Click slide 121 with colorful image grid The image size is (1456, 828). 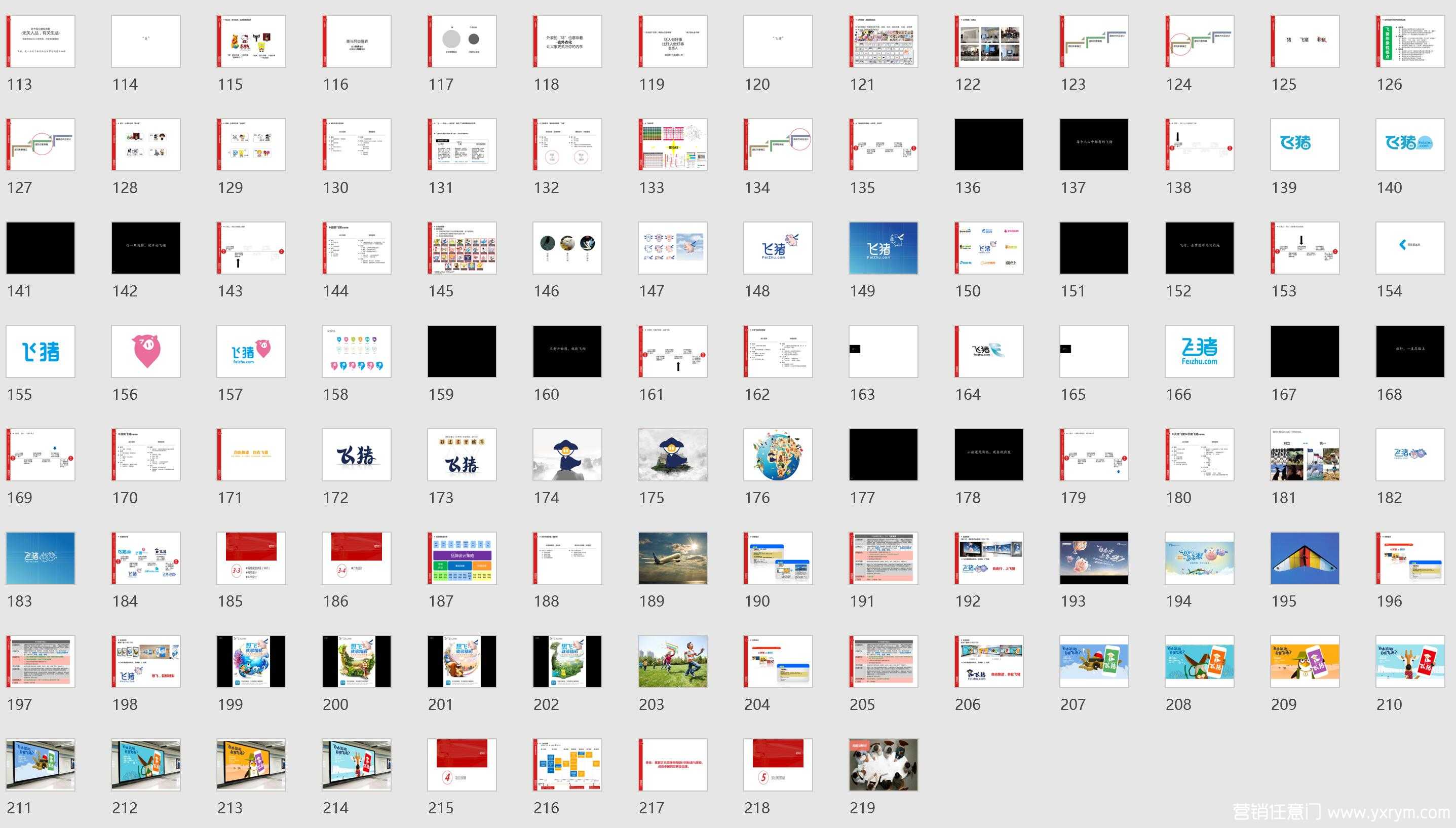(x=883, y=42)
